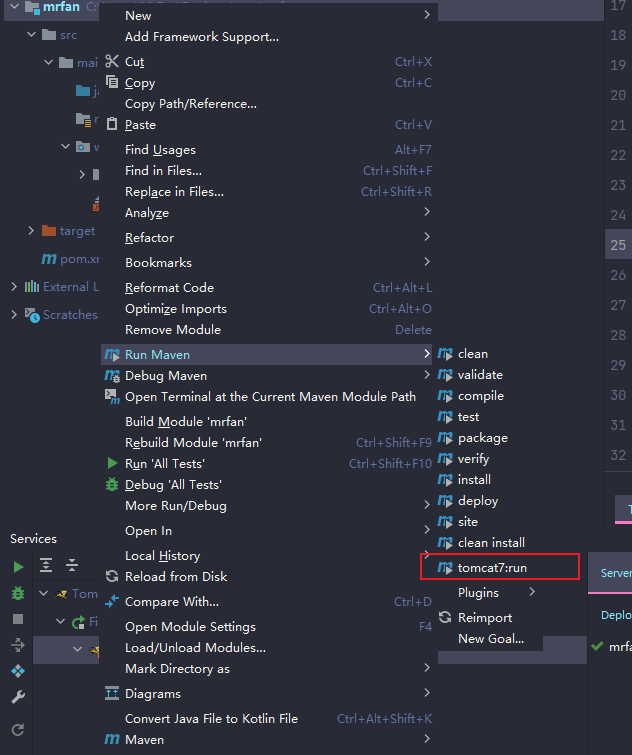Select Mark Directory as
Image resolution: width=632 pixels, height=755 pixels.
[177, 669]
